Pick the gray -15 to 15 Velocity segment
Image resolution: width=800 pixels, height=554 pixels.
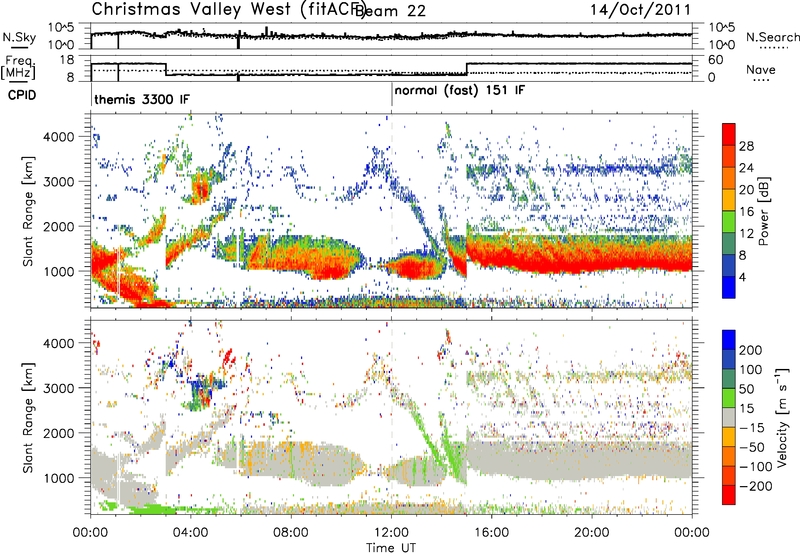click(x=729, y=417)
